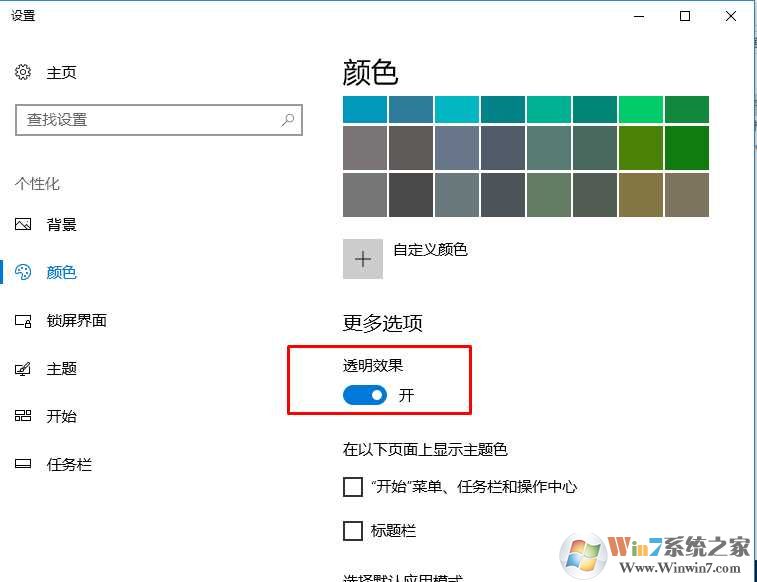Click the 自定义颜色 label
Image resolution: width=757 pixels, height=582 pixels.
[430, 249]
